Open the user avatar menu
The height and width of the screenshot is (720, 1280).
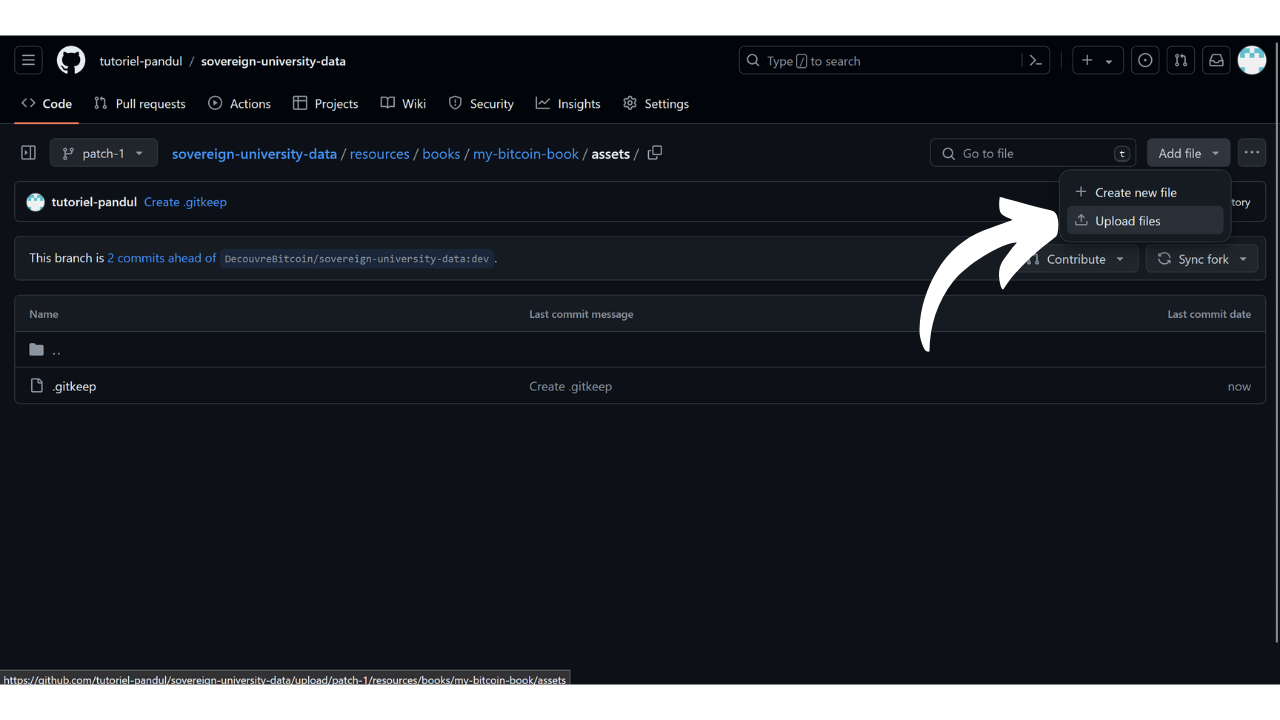tap(1252, 60)
